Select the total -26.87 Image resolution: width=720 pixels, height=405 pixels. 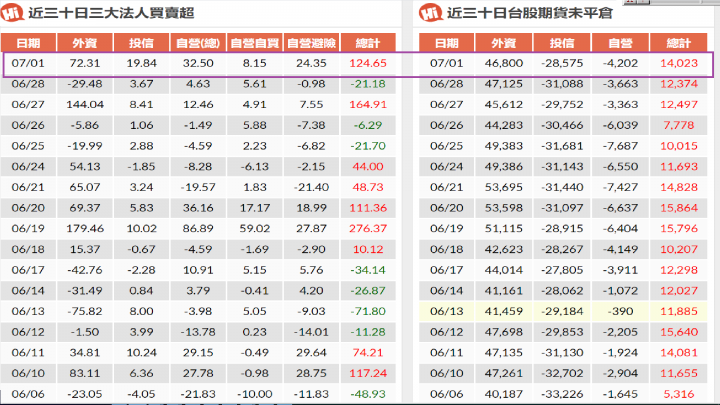(368, 291)
